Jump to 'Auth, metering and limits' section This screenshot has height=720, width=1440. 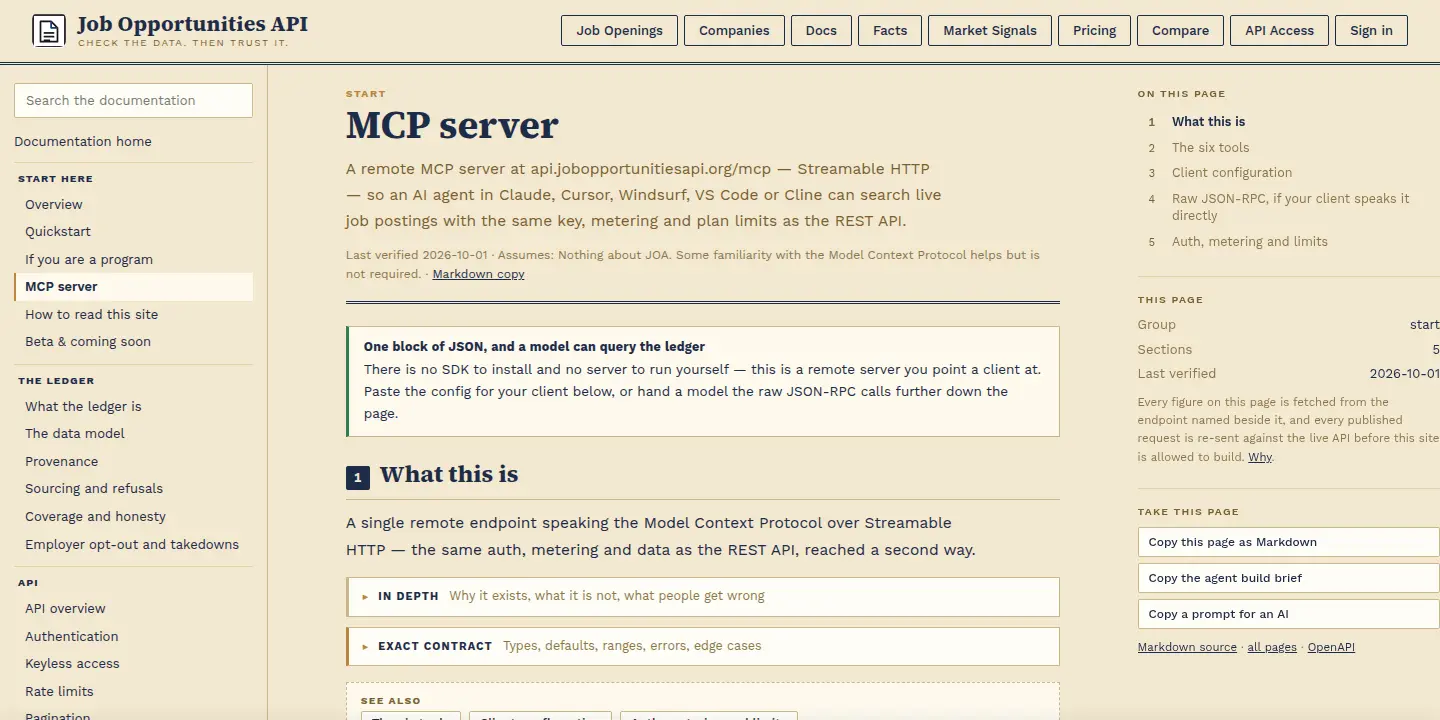[1250, 241]
